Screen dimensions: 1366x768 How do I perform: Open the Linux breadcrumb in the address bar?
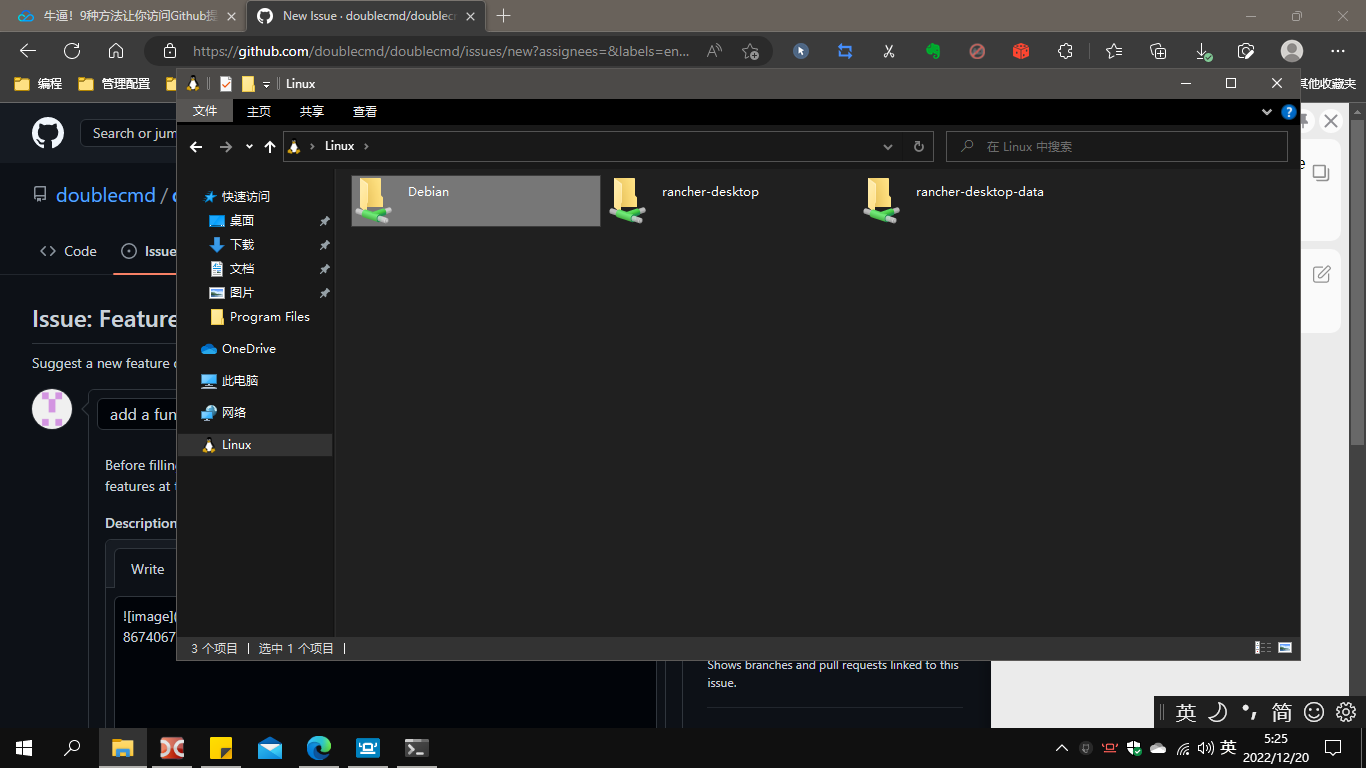click(x=340, y=145)
